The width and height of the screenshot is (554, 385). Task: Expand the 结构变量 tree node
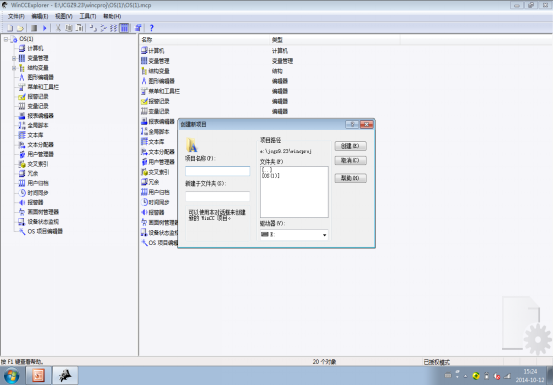[x=14, y=68]
